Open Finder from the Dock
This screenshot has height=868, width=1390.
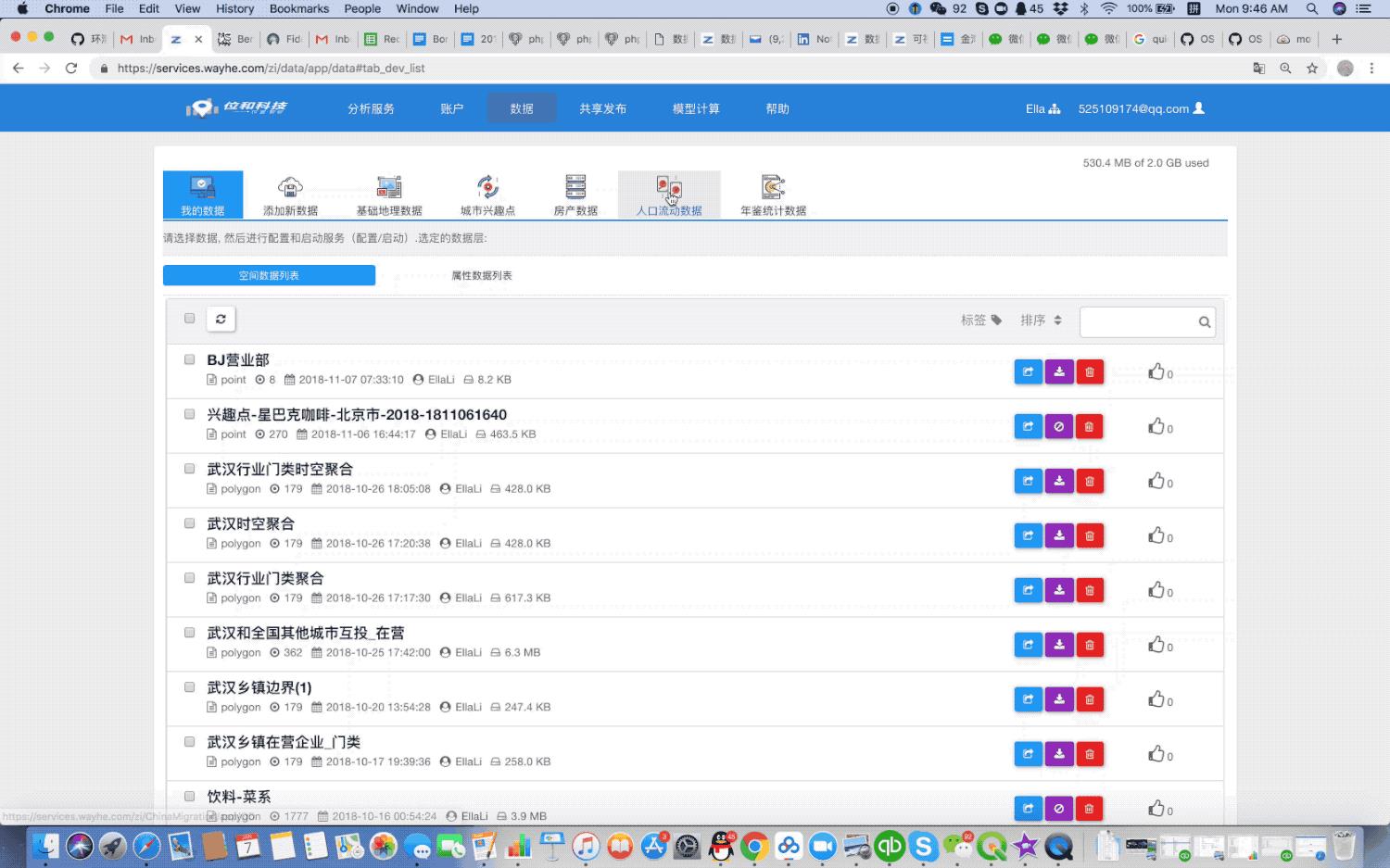[x=44, y=845]
